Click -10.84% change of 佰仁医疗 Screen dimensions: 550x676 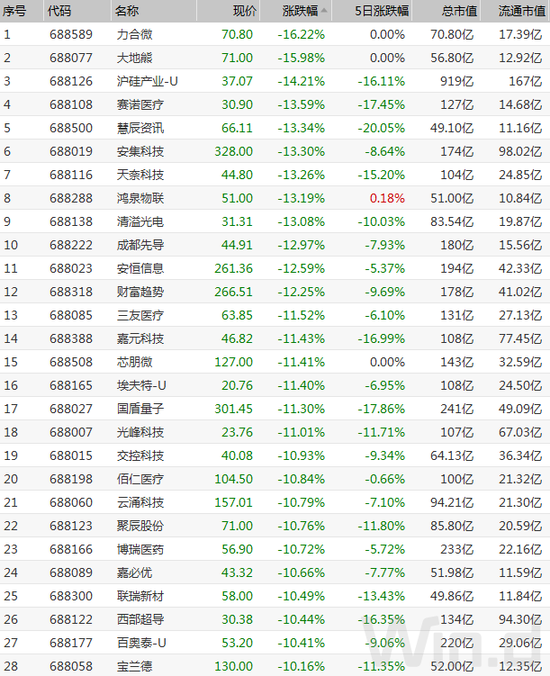(301, 479)
